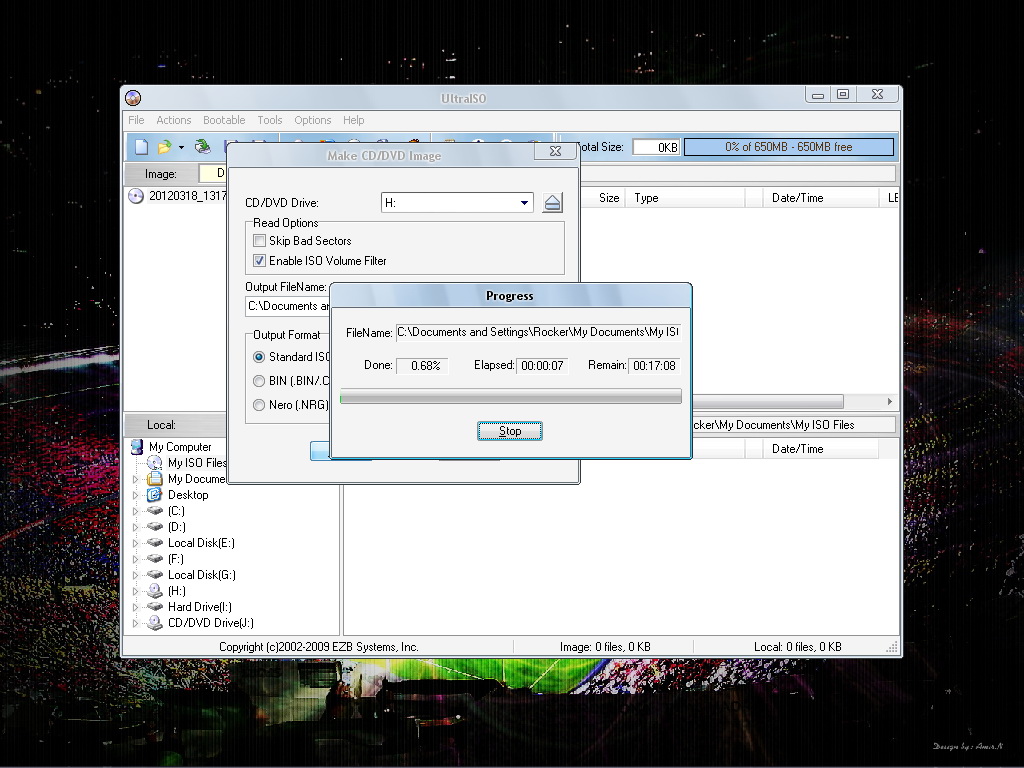
Task: Click the Output FileName path field
Action: (x=288, y=306)
